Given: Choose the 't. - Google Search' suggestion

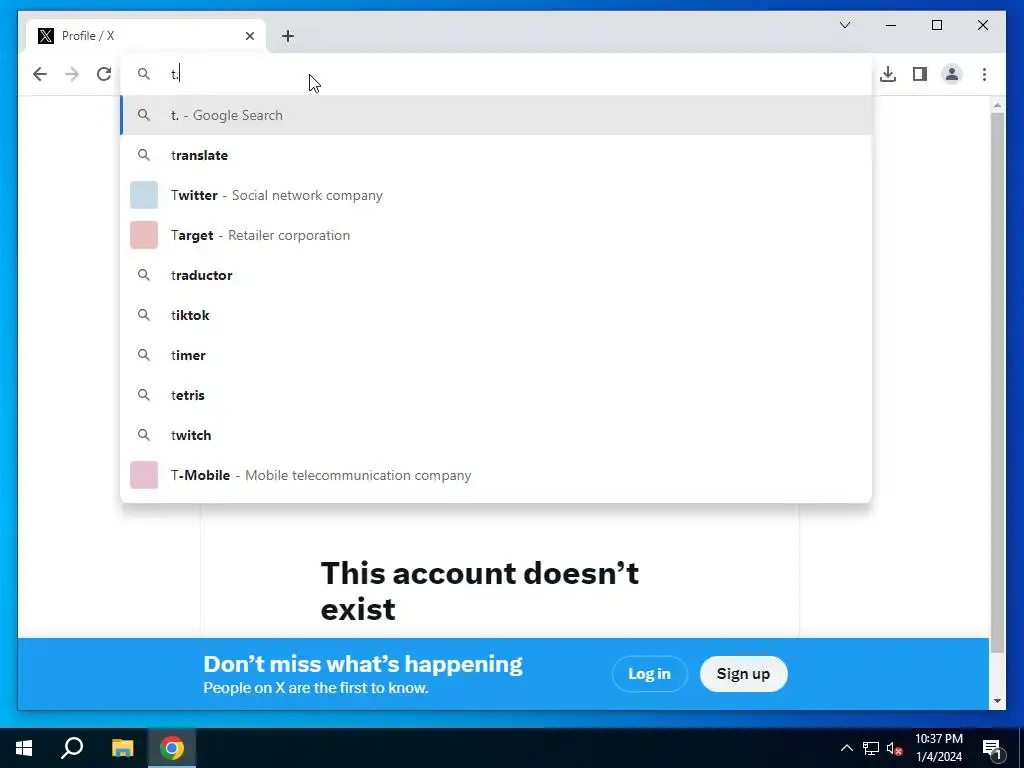Looking at the screenshot, I should coord(496,116).
